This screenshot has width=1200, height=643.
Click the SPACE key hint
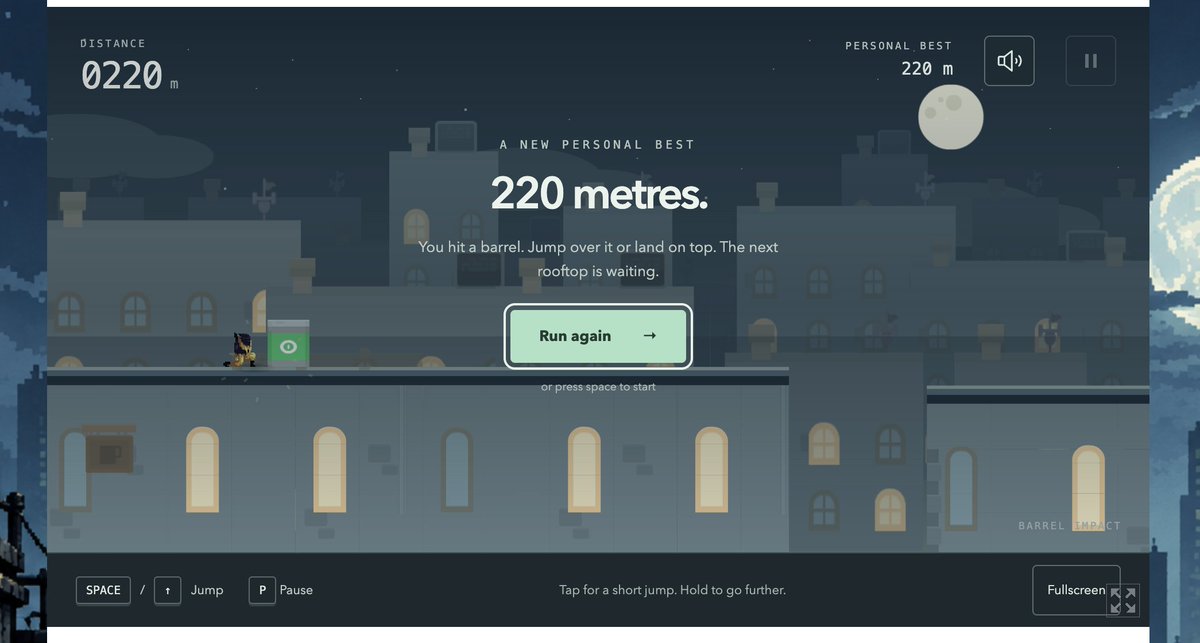[x=103, y=590]
